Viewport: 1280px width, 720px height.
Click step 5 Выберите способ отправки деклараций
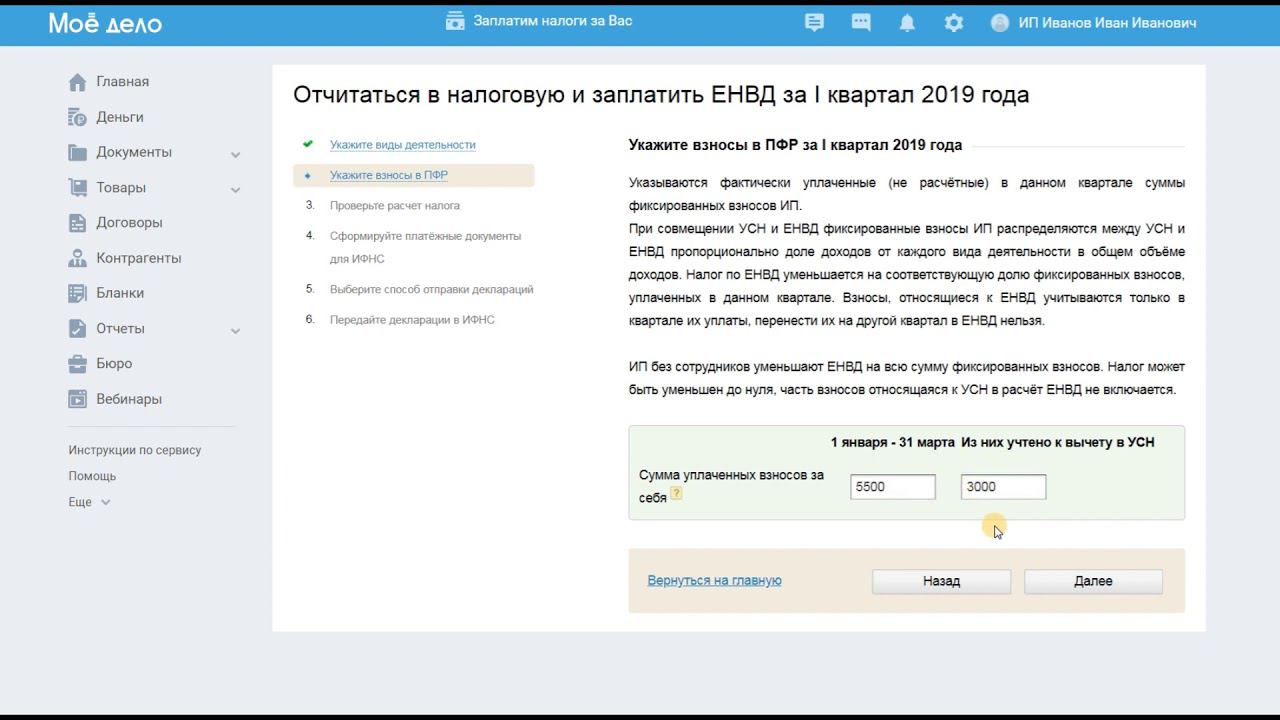432,289
